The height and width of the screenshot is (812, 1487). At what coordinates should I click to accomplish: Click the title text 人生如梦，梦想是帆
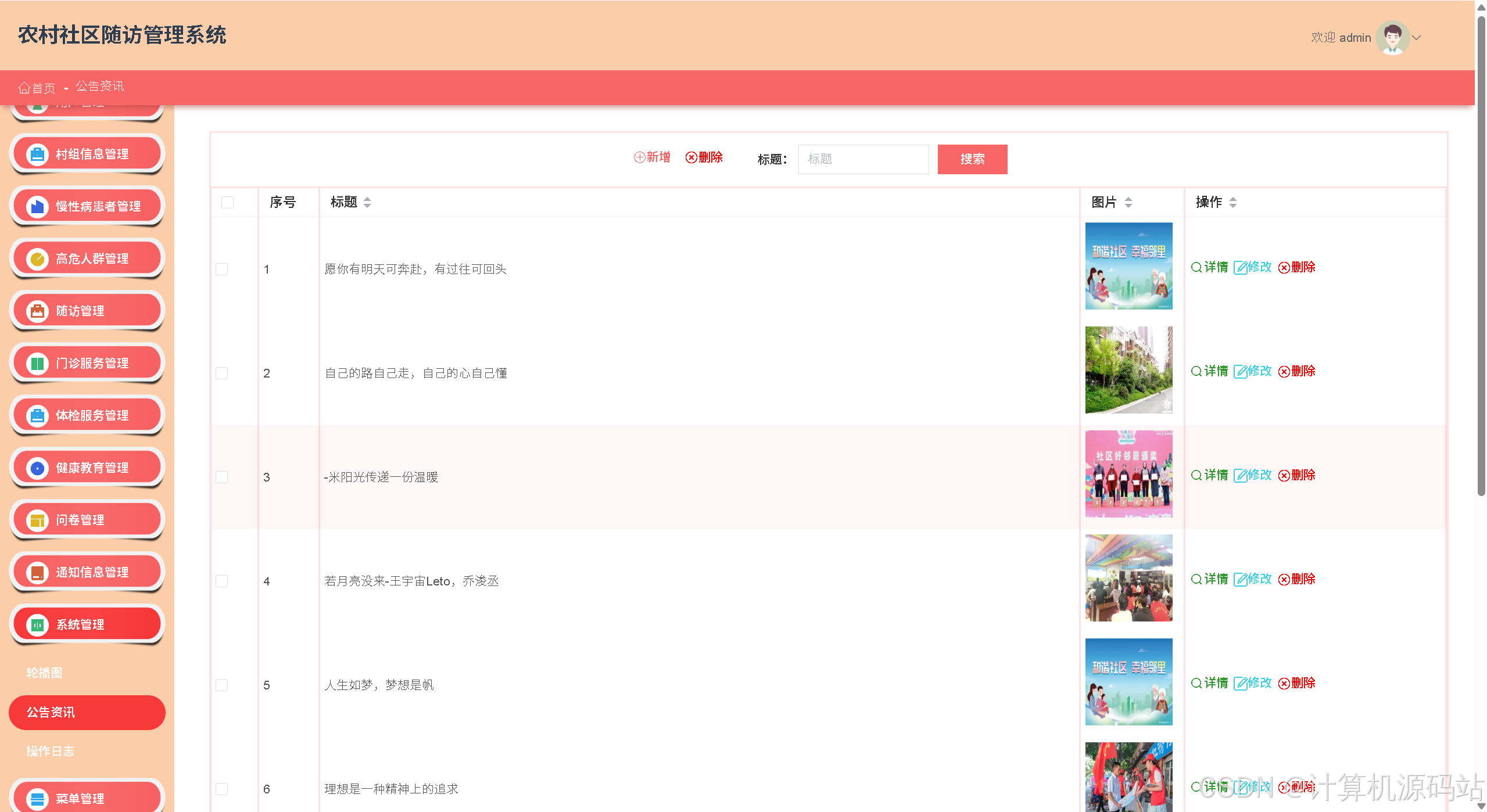coord(379,685)
